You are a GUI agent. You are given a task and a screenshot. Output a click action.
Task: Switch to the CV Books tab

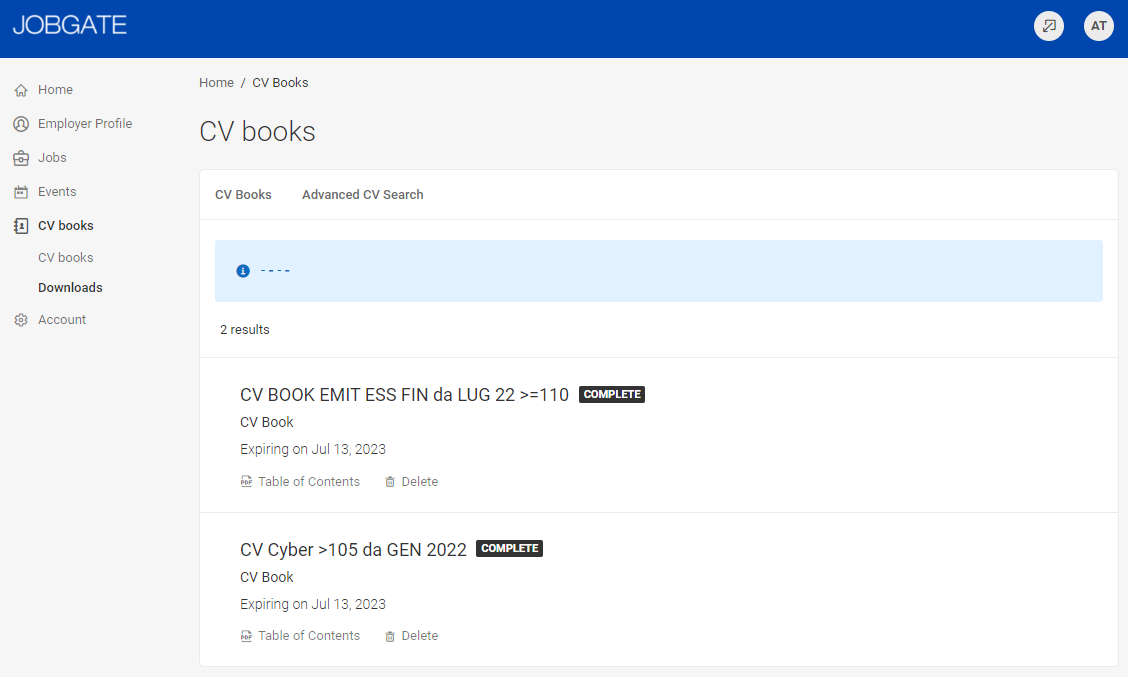pyautogui.click(x=243, y=195)
